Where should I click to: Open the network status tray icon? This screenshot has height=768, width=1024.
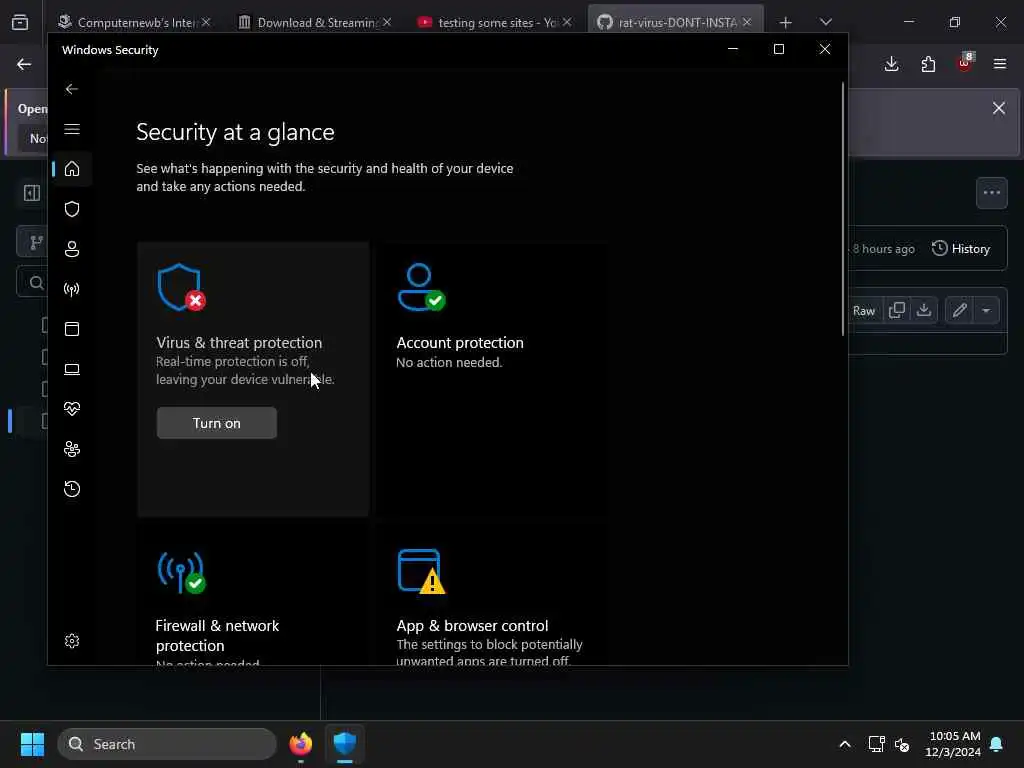876,744
